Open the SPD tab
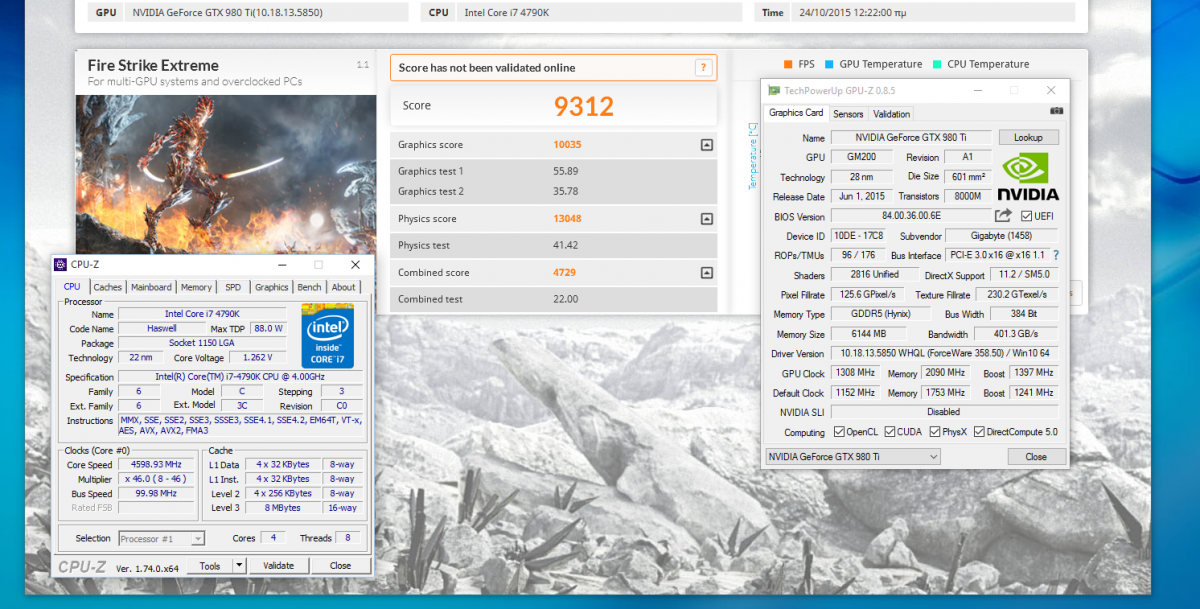This screenshot has height=609, width=1200. tap(233, 287)
